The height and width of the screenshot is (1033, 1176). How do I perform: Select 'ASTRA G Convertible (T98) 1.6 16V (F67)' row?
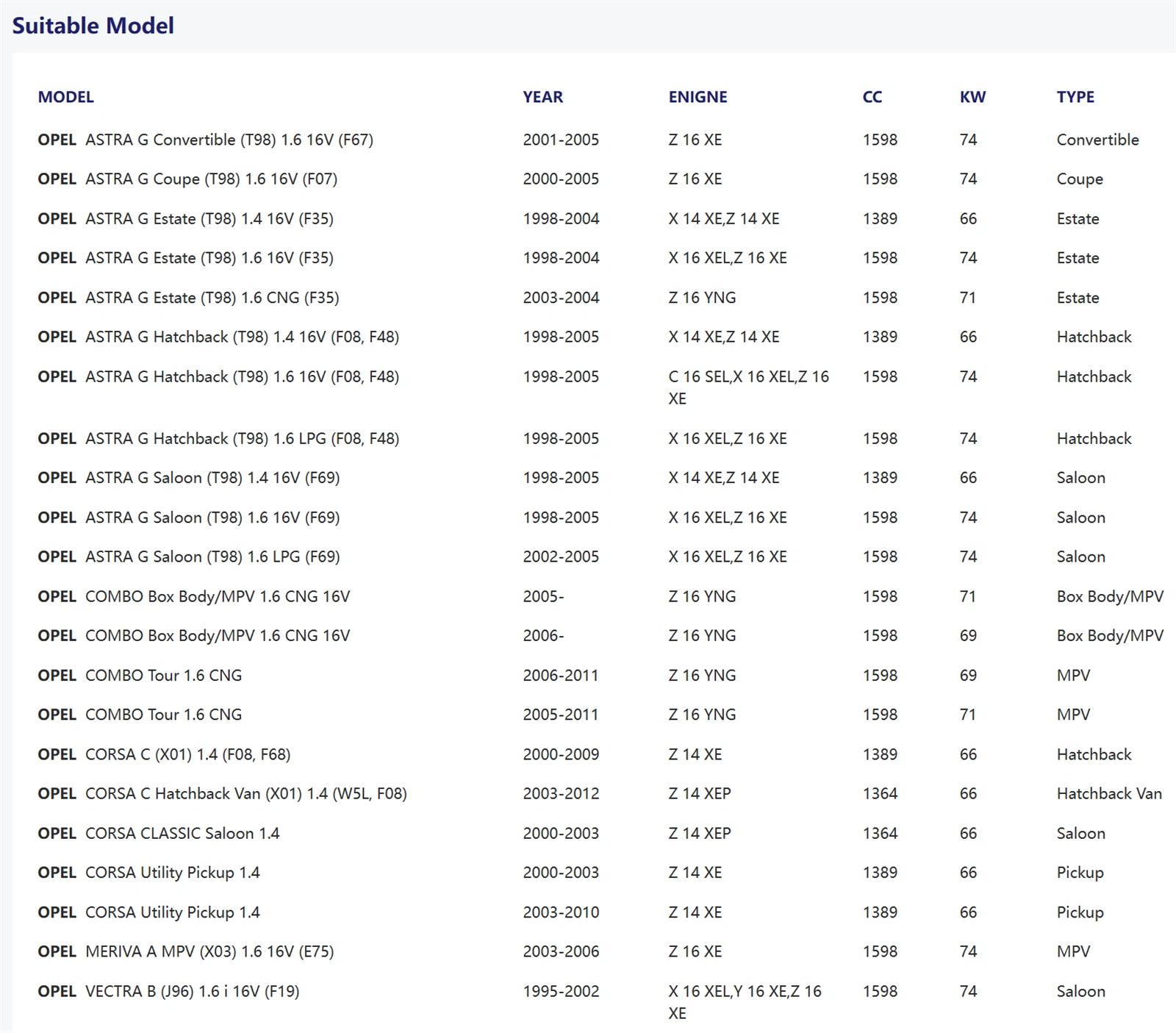click(x=600, y=140)
